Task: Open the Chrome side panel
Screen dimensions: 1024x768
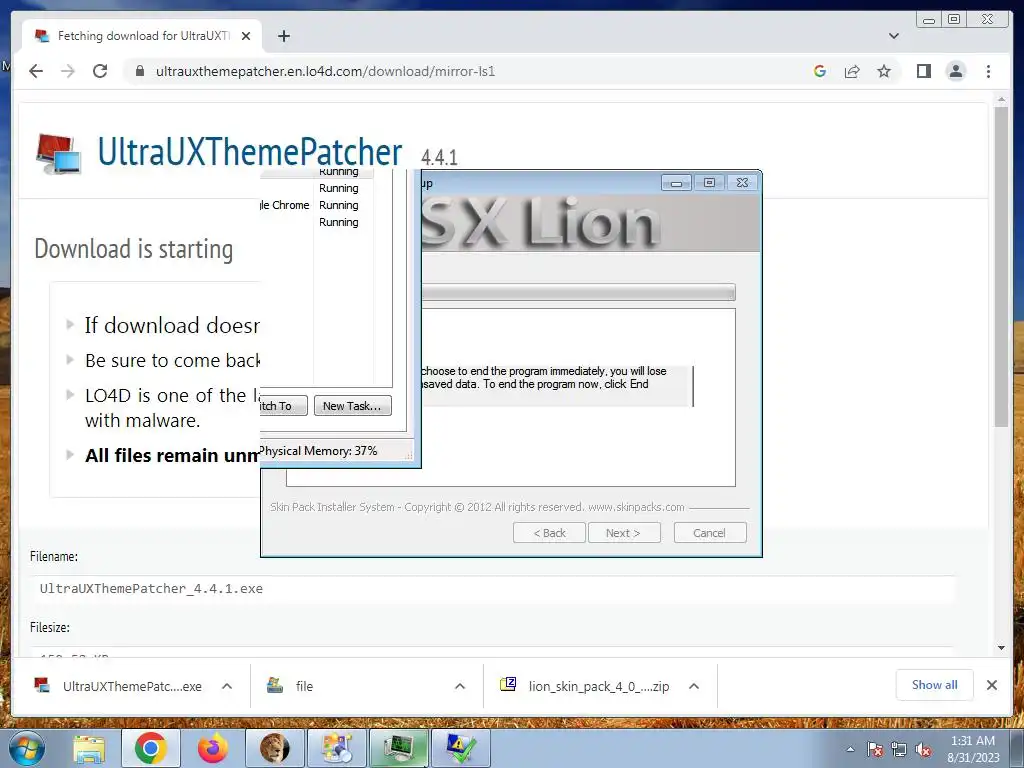Action: [x=923, y=71]
